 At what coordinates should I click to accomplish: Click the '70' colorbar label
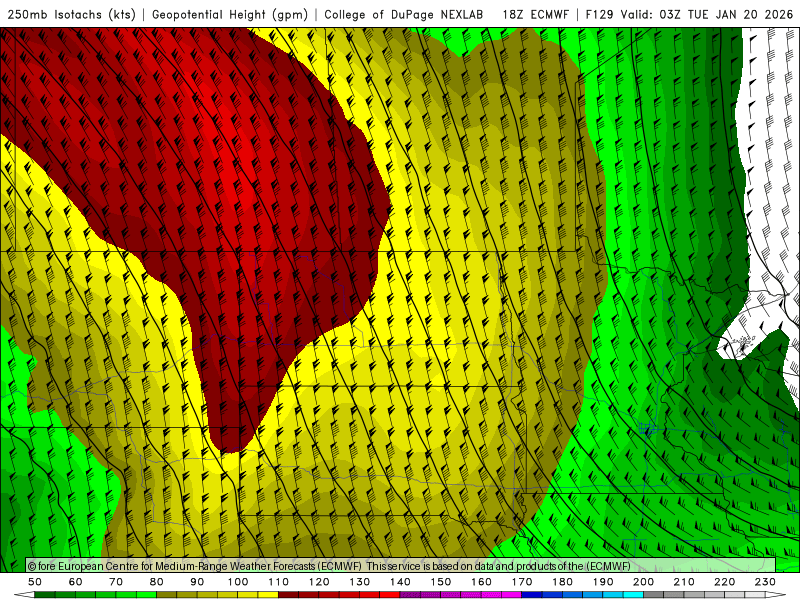pyautogui.click(x=116, y=582)
